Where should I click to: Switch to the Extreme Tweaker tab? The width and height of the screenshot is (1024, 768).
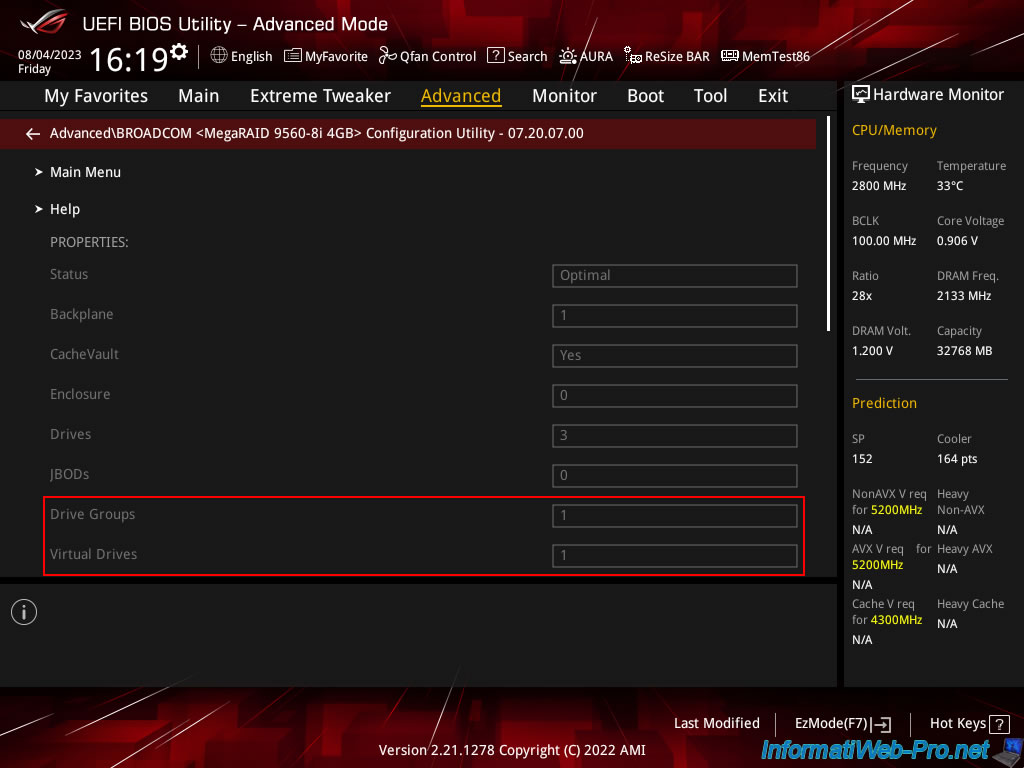click(x=320, y=96)
